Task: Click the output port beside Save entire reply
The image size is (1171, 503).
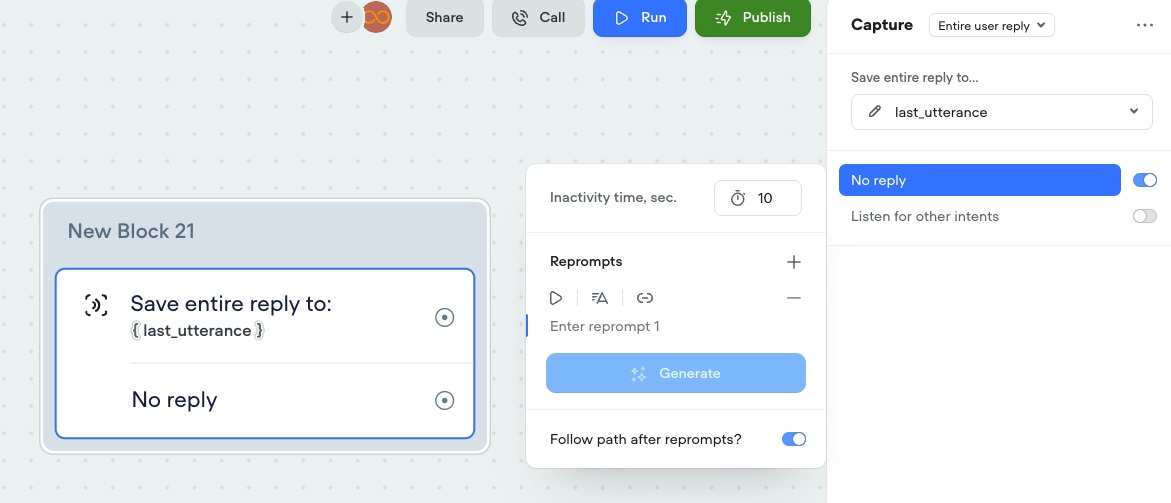Action: (445, 317)
